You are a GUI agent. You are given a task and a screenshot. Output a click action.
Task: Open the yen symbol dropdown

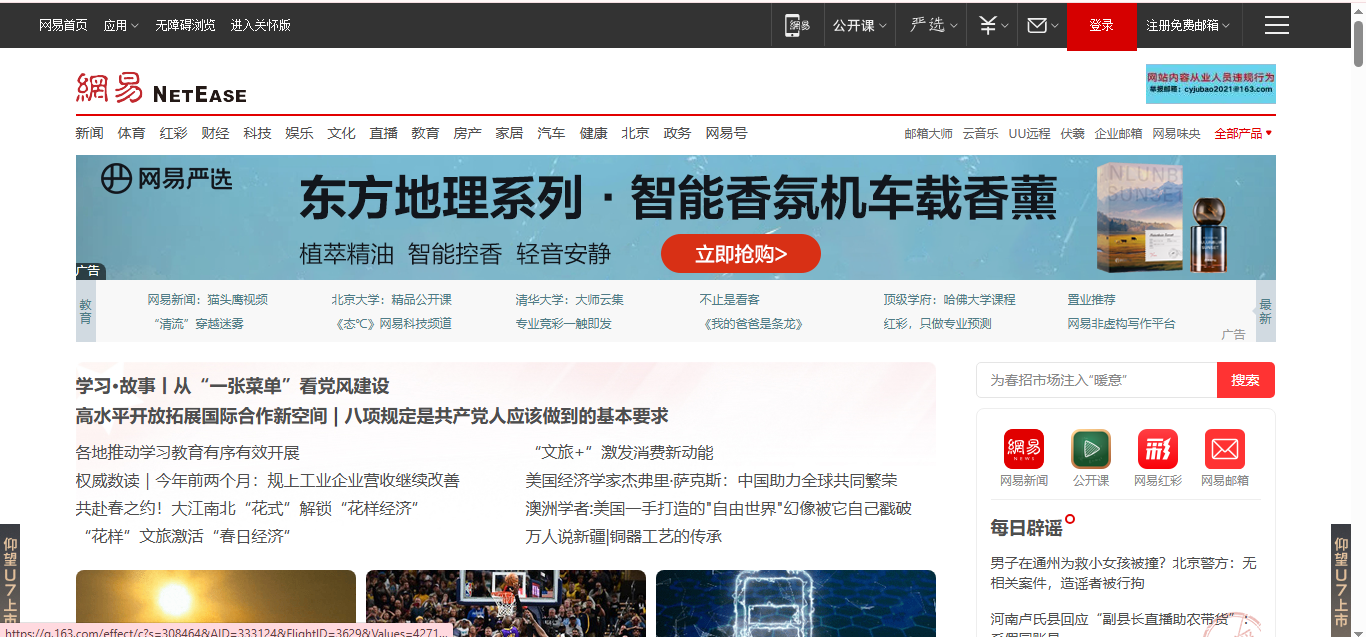[992, 26]
